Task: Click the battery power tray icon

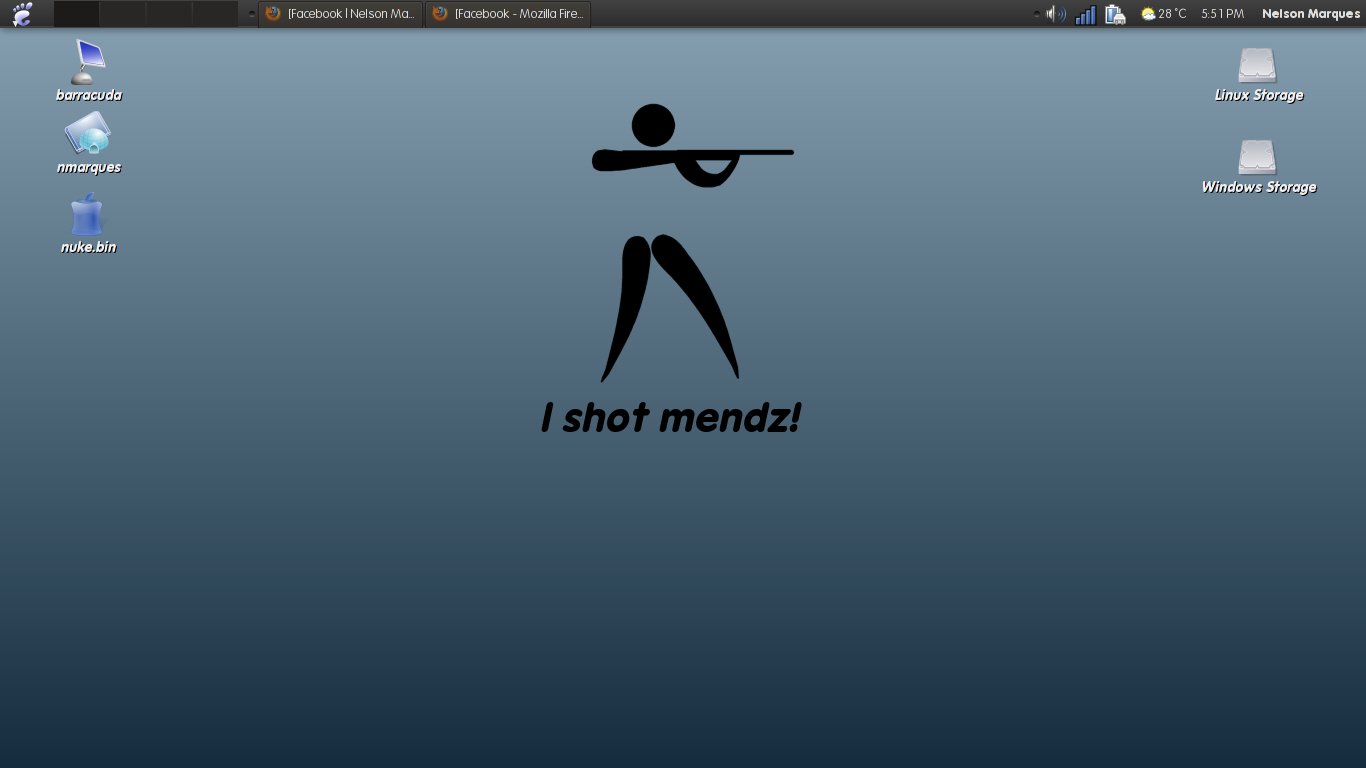Action: point(1115,14)
